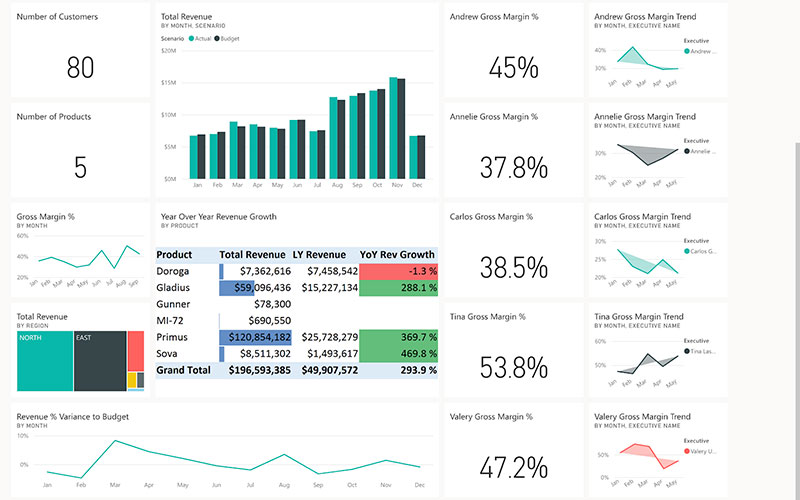Click the red region block in treemap

135,350
